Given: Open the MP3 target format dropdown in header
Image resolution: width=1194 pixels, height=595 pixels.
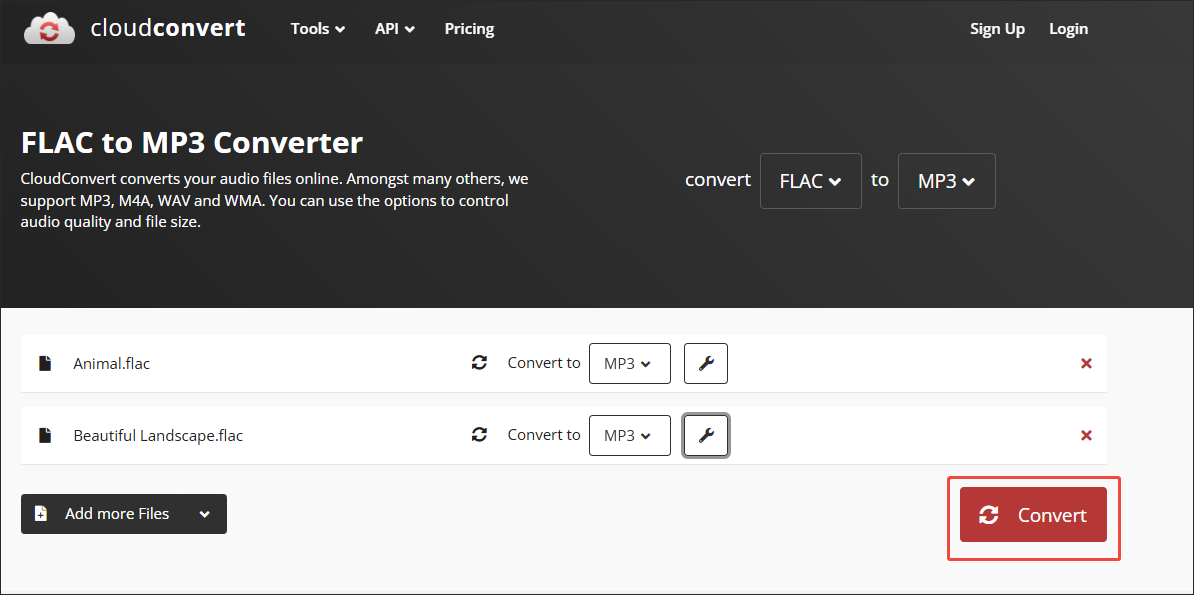Looking at the screenshot, I should [947, 181].
